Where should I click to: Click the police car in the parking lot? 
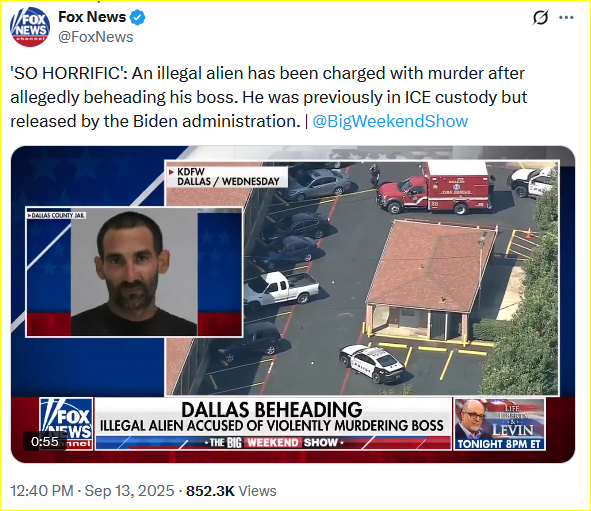[371, 363]
